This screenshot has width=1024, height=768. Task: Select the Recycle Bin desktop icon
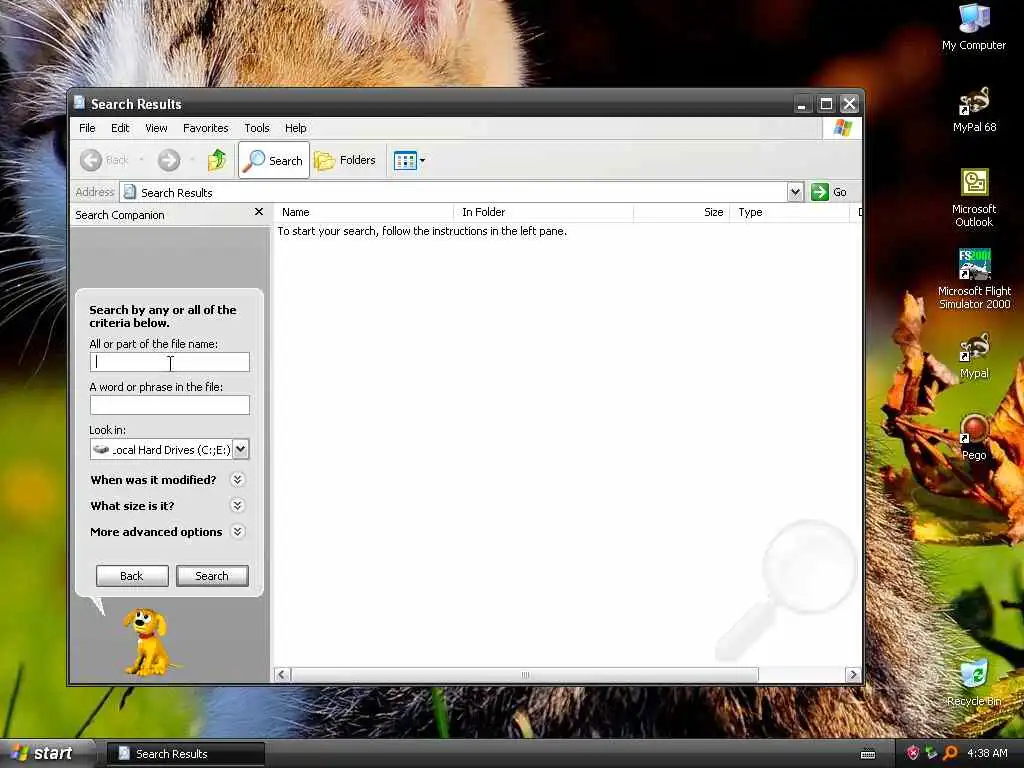click(974, 683)
